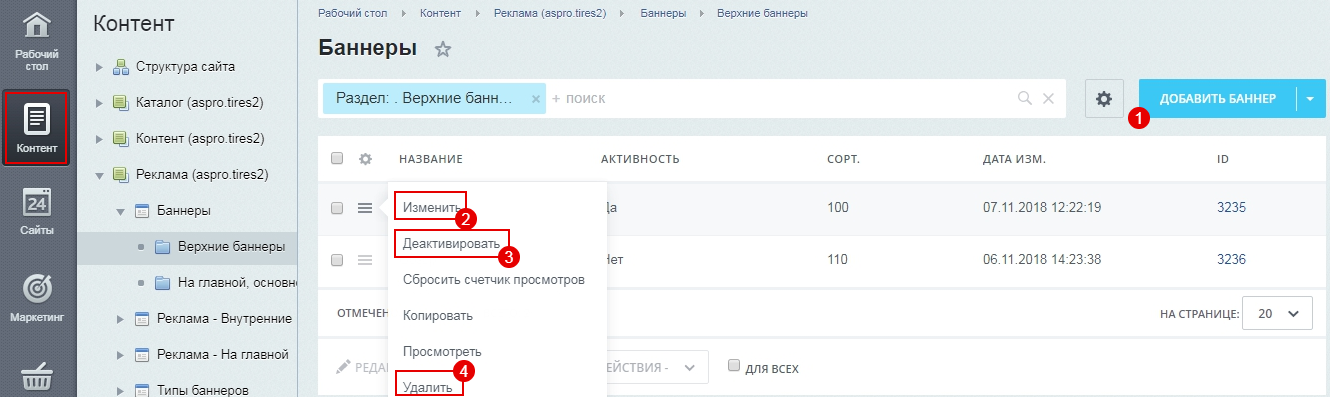
Task: Sort table by НАЗВАНИЕ column
Action: (x=431, y=159)
